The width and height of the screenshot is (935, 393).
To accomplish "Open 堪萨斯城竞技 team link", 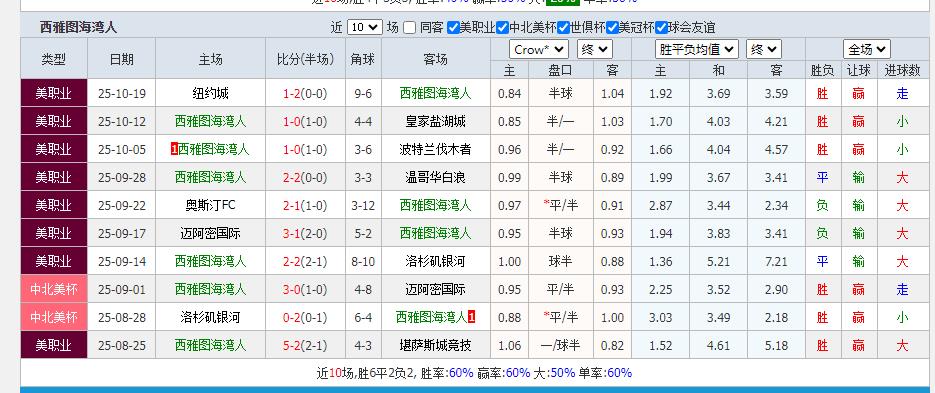I will (435, 345).
